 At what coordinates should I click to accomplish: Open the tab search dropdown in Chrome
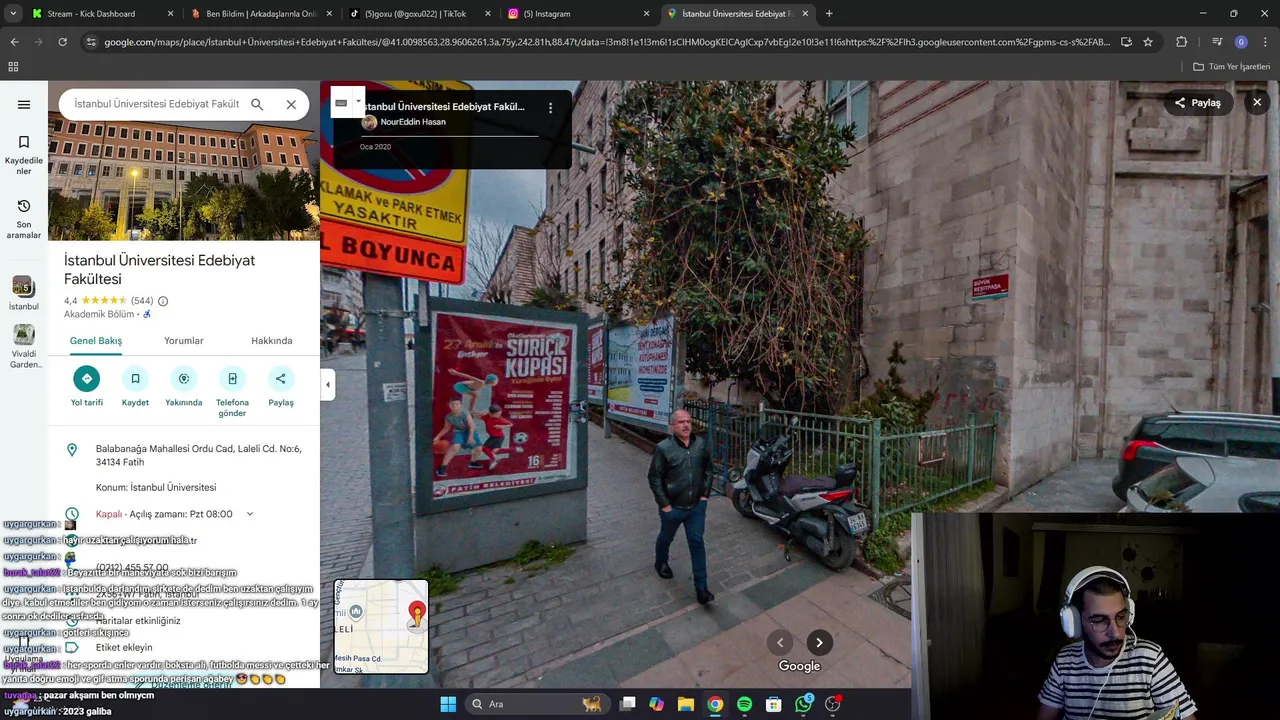coord(13,14)
